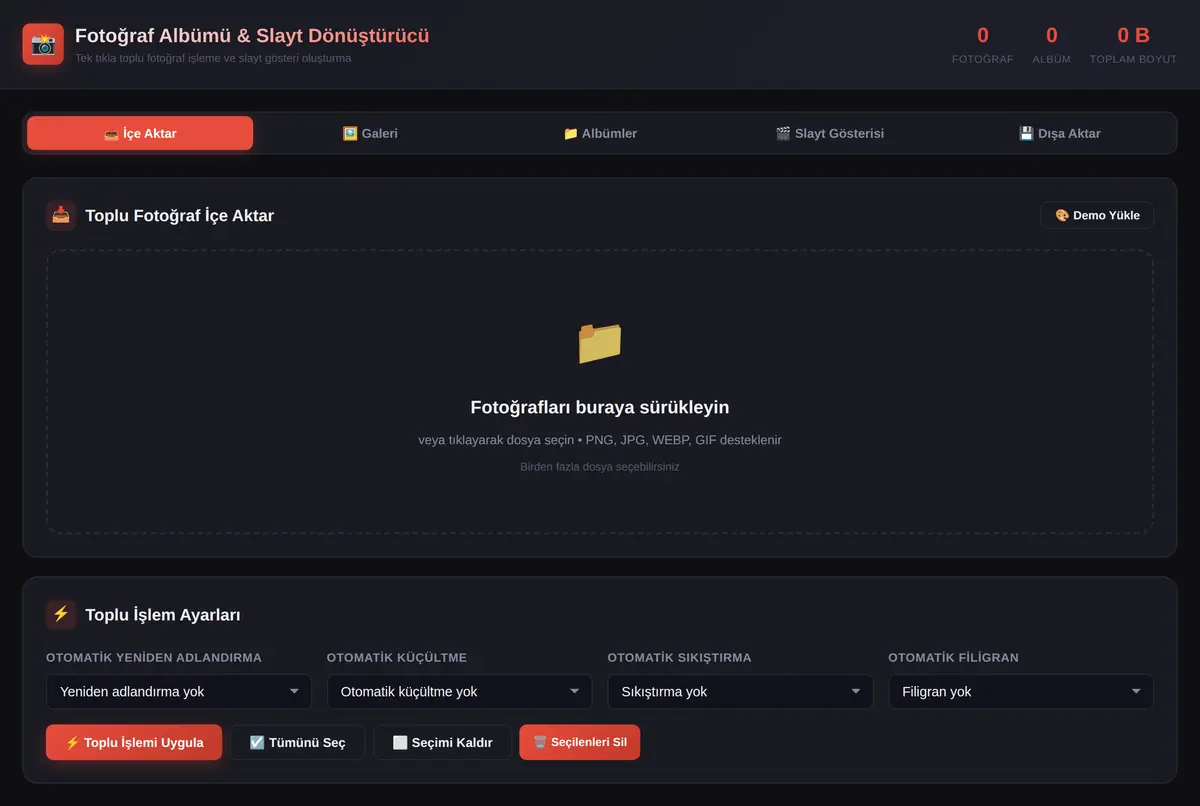The image size is (1200, 806).
Task: Click the Toplu Fotoğraf İçe Aktar heading
Action: tap(180, 215)
